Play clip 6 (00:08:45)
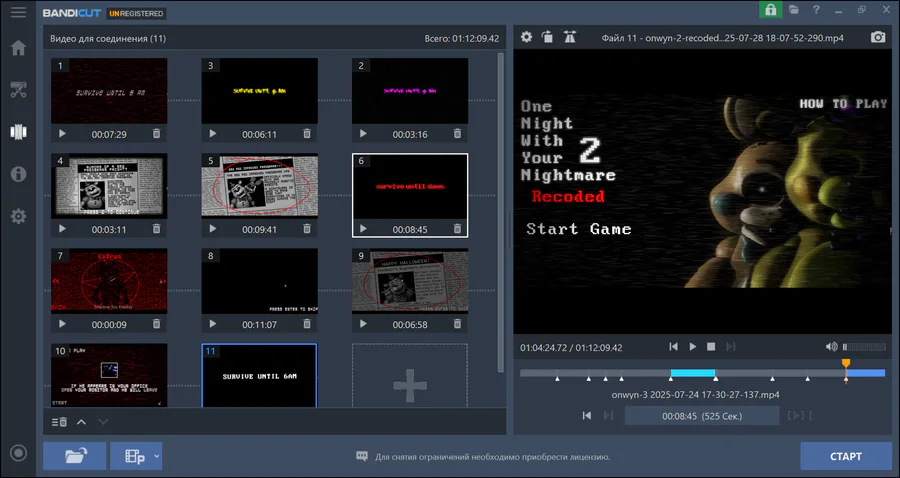The image size is (900, 478). 363,228
